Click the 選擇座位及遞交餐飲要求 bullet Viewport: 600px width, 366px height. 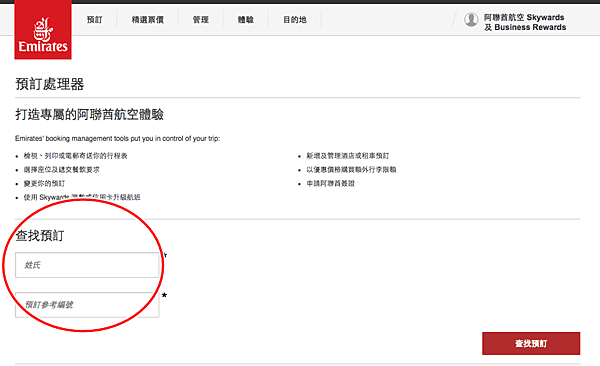point(62,170)
